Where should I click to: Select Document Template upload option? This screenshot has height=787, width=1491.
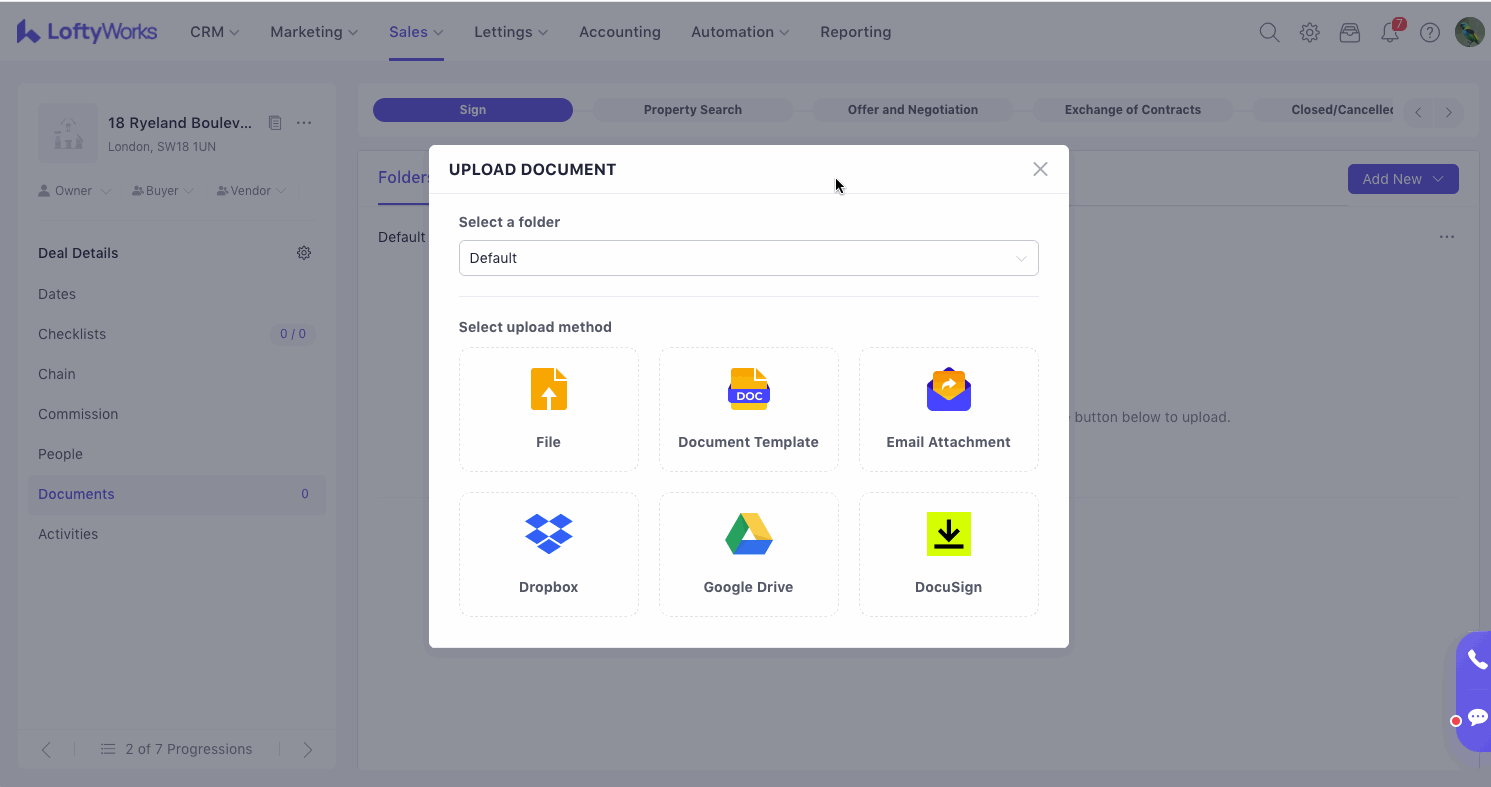tap(748, 410)
